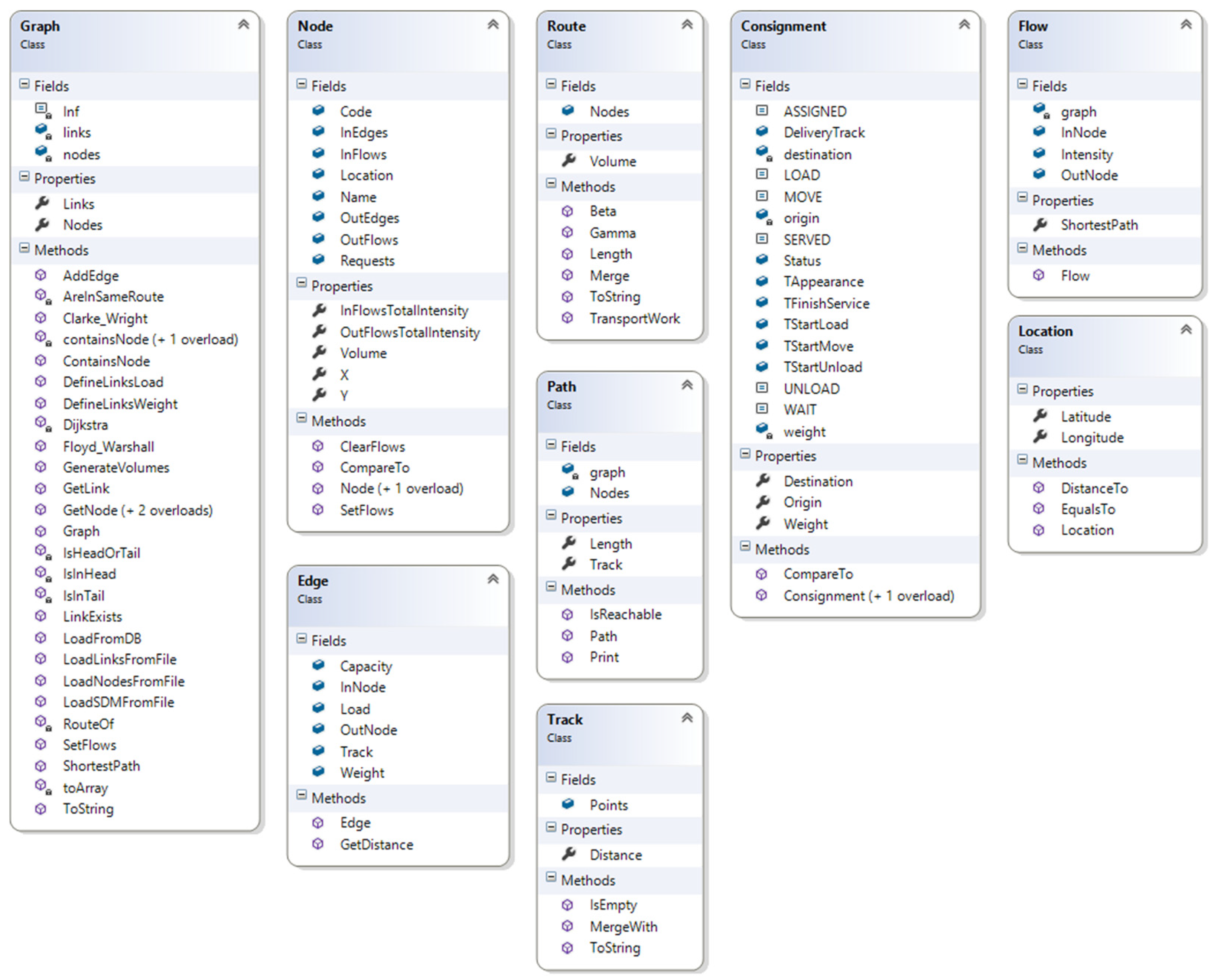This screenshot has width=1214, height=980.
Task: Toggle the Fields section of Edge class
Action: 302,638
